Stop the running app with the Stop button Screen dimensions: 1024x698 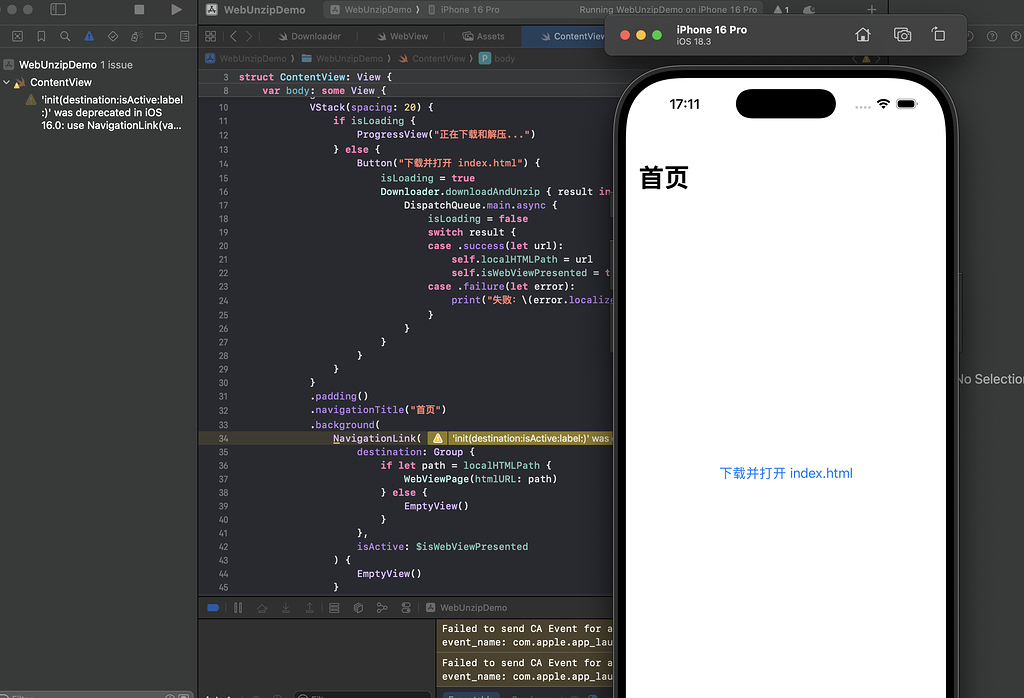tap(140, 9)
